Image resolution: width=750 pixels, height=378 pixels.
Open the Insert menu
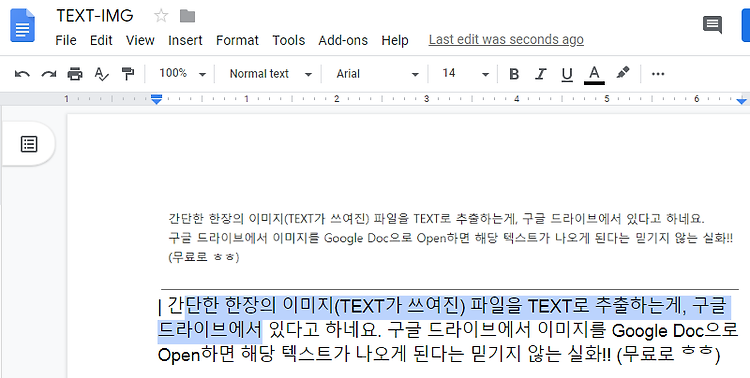[x=185, y=40]
